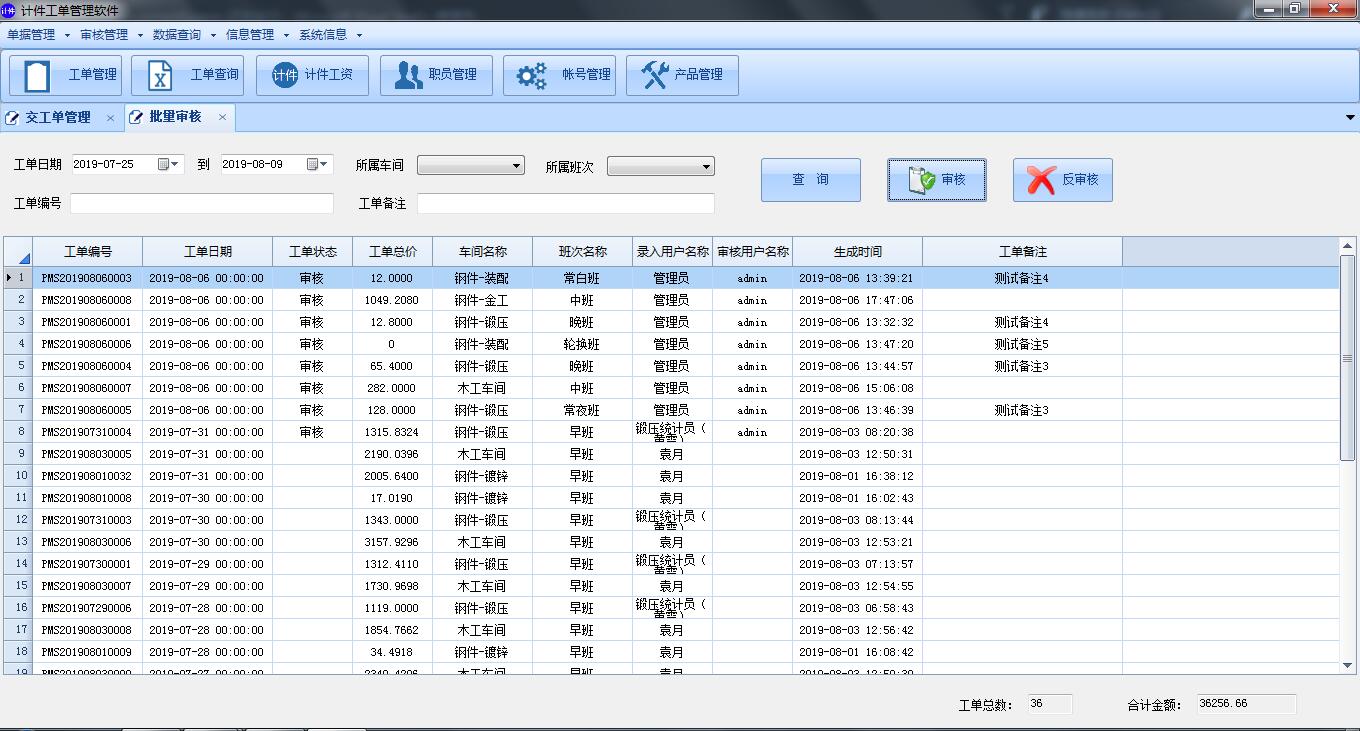Open the 工单管理 toolbar button
The width and height of the screenshot is (1360, 731).
65,75
